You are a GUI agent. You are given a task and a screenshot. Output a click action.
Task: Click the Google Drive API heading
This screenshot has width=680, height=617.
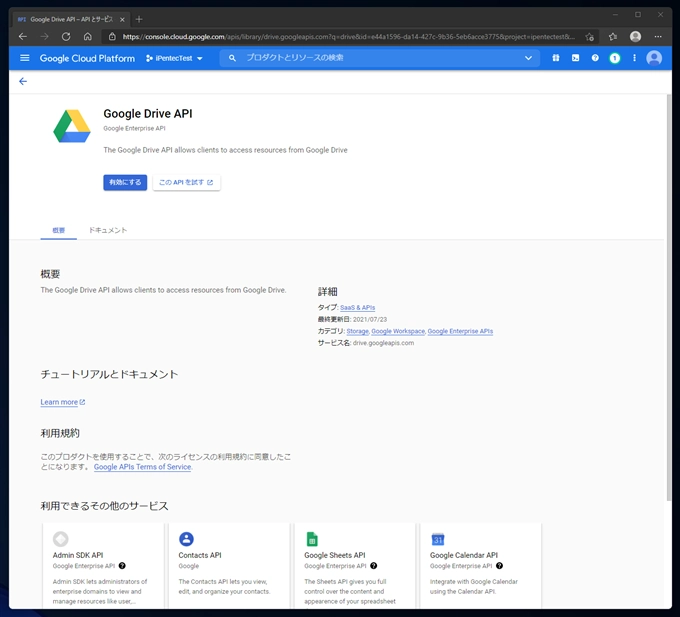coord(148,114)
